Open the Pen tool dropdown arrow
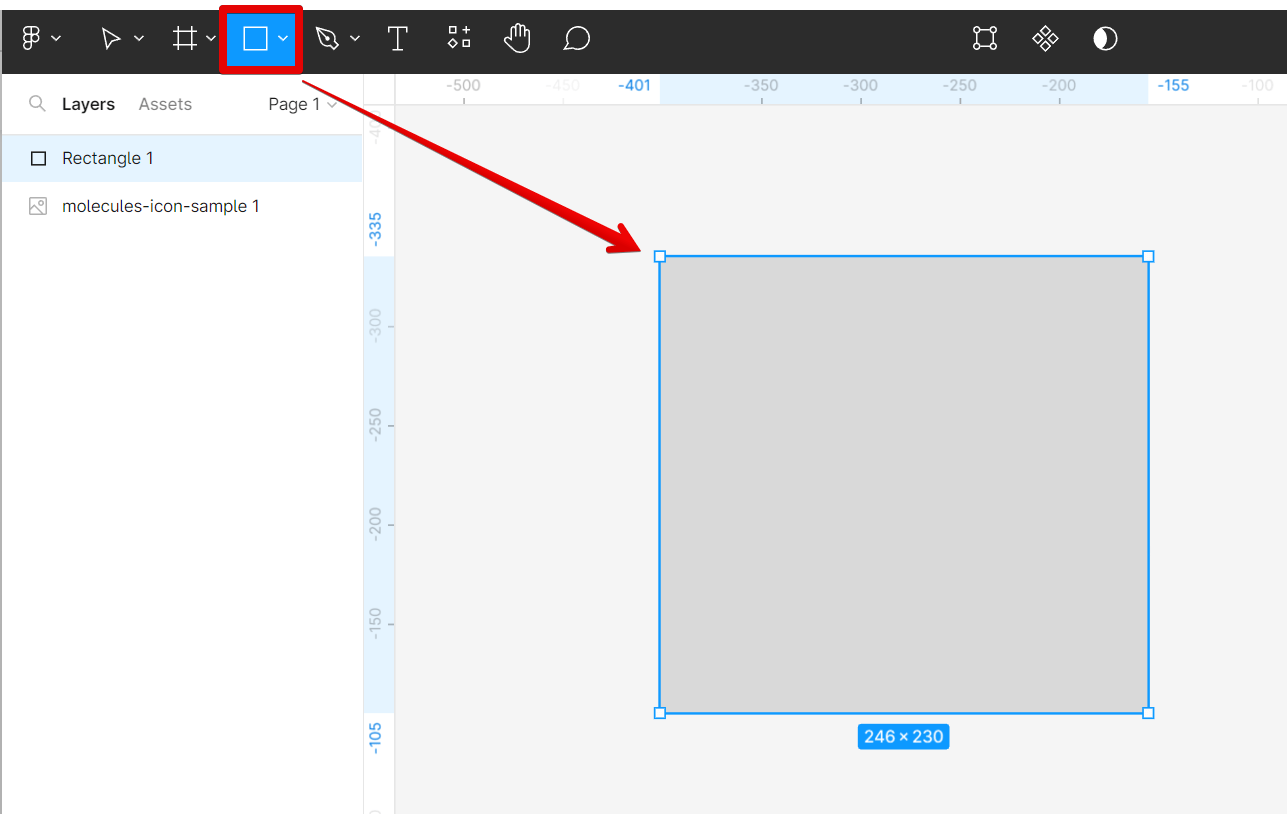The width and height of the screenshot is (1287, 814). pos(353,38)
